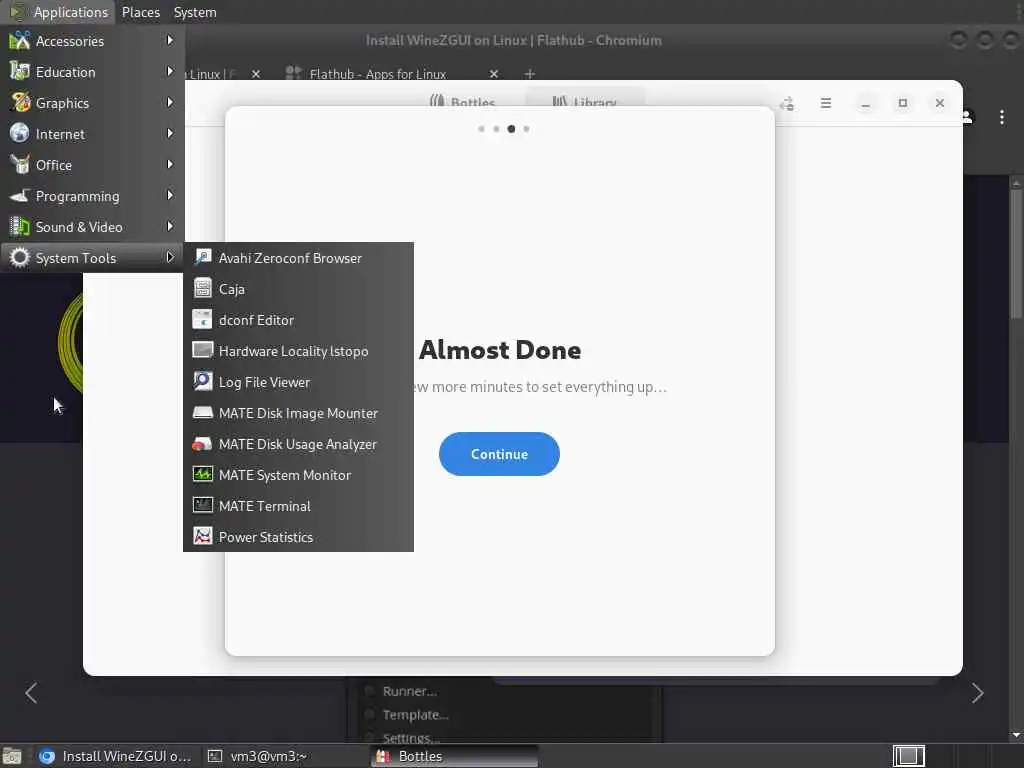Open the Accessories menu category
Screen dimensions: 1024x768
click(92, 40)
